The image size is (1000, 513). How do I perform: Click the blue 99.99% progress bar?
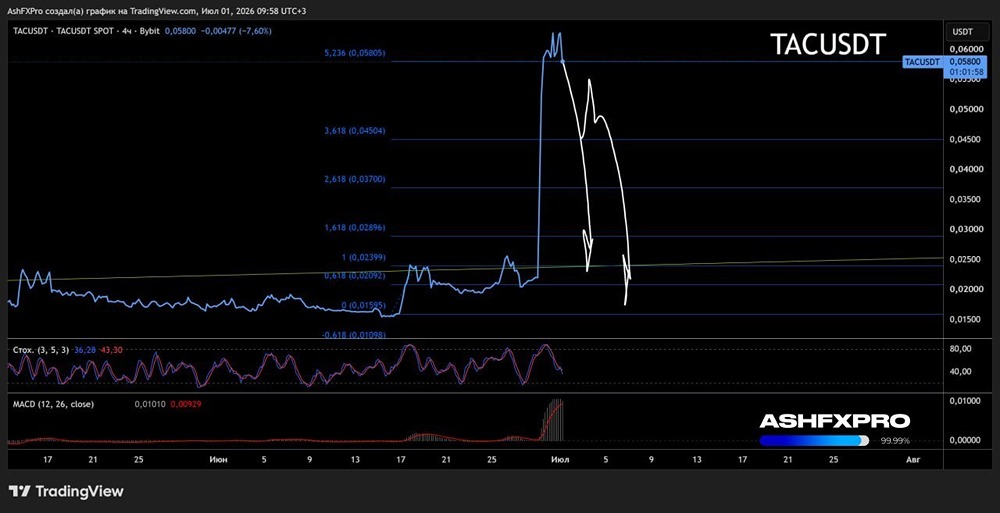click(x=814, y=440)
